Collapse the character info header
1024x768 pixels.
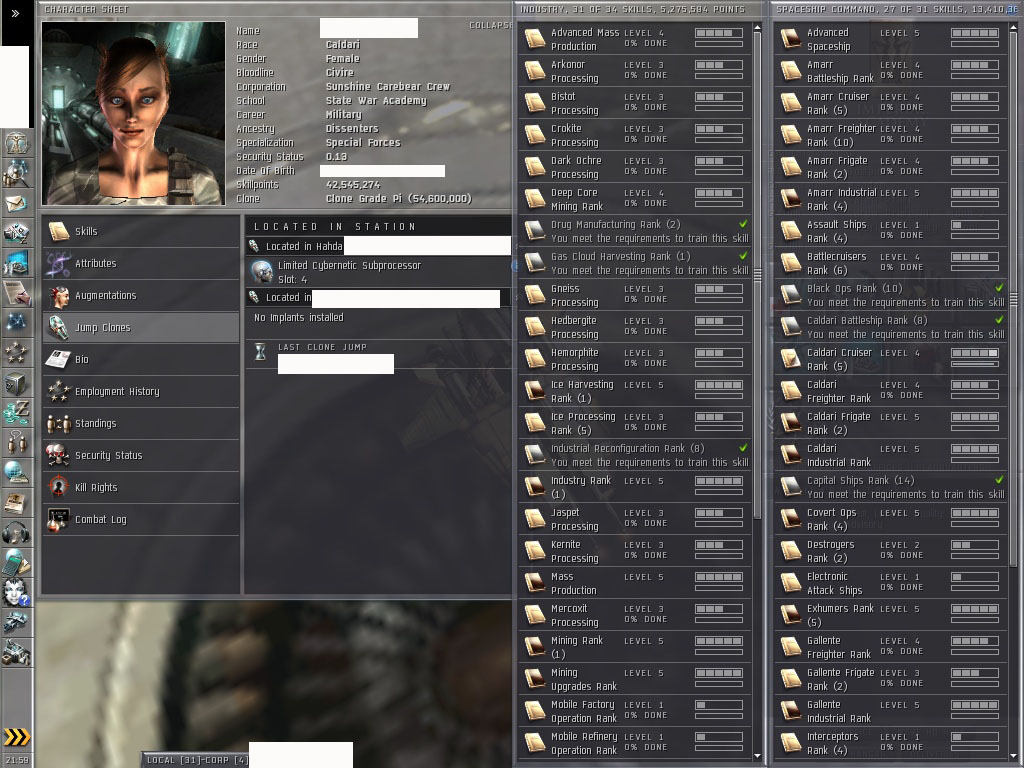point(490,25)
